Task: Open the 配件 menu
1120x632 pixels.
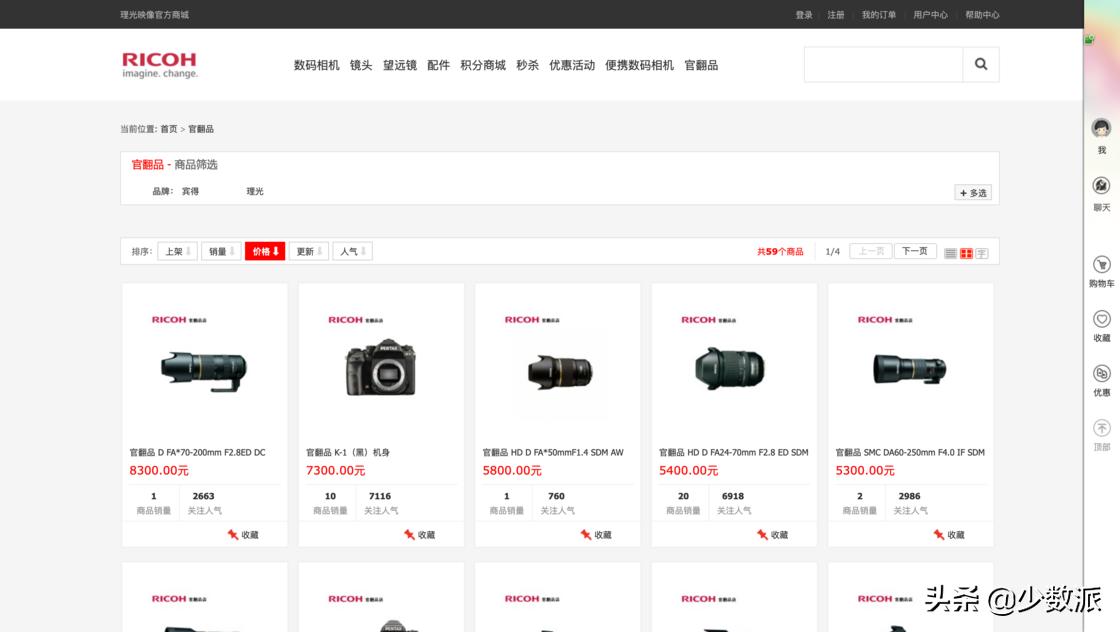Action: pyautogui.click(x=438, y=65)
